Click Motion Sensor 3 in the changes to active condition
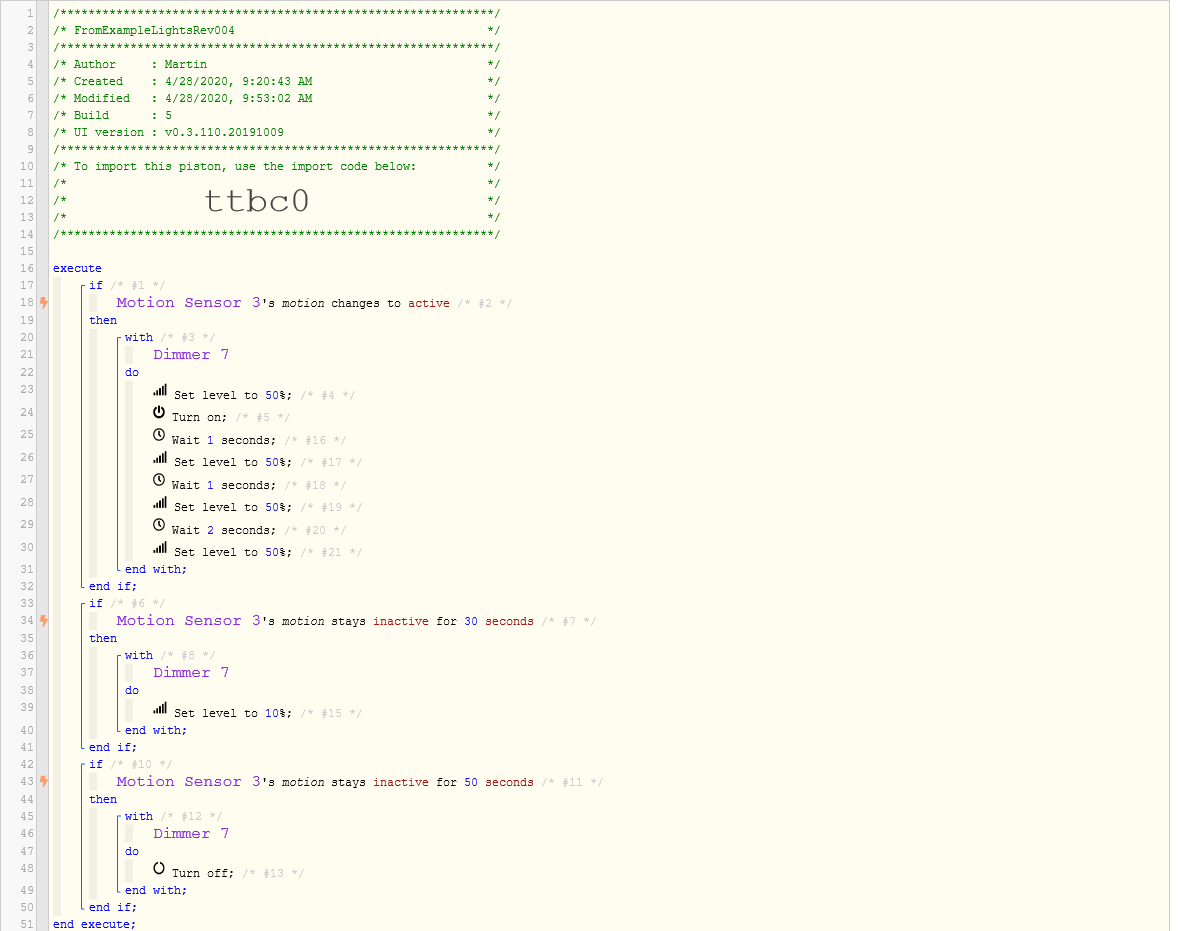This screenshot has height=931, width=1178. click(189, 302)
